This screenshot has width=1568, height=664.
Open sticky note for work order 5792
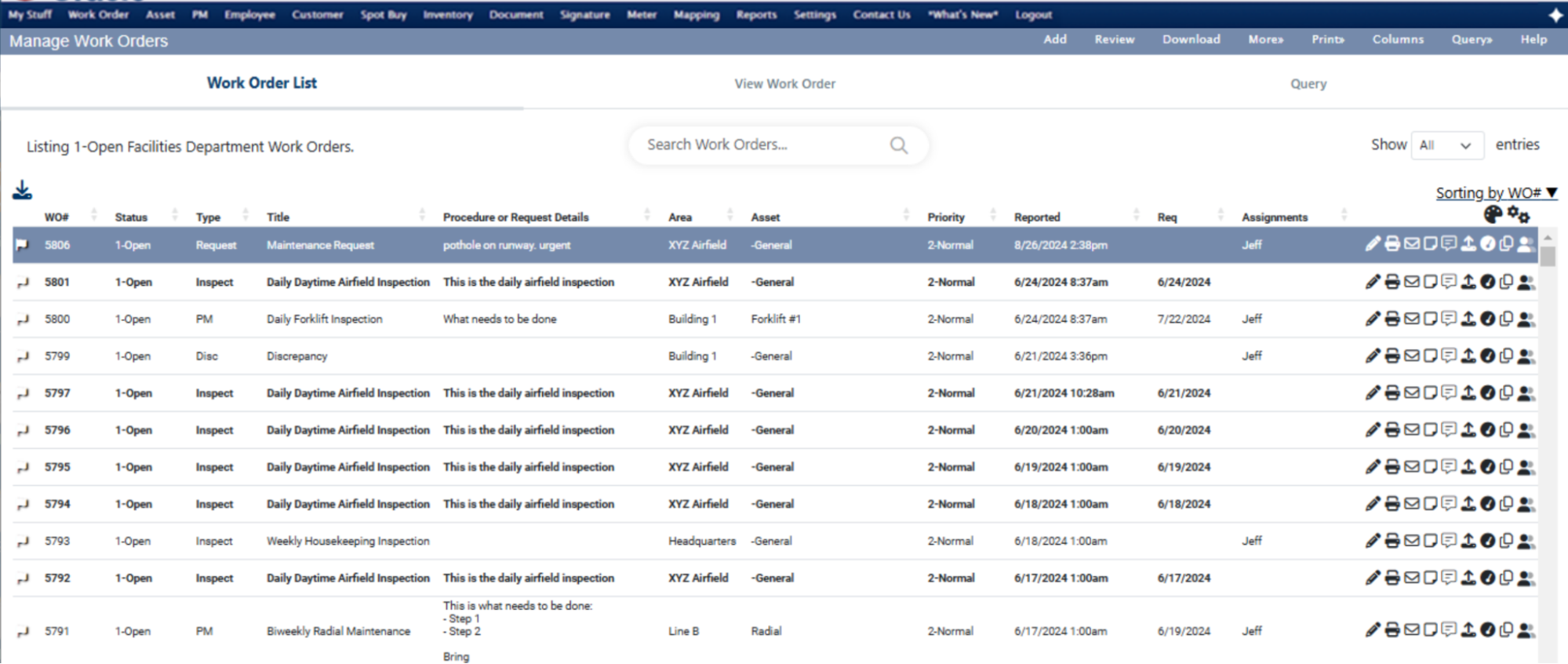click(x=1431, y=578)
